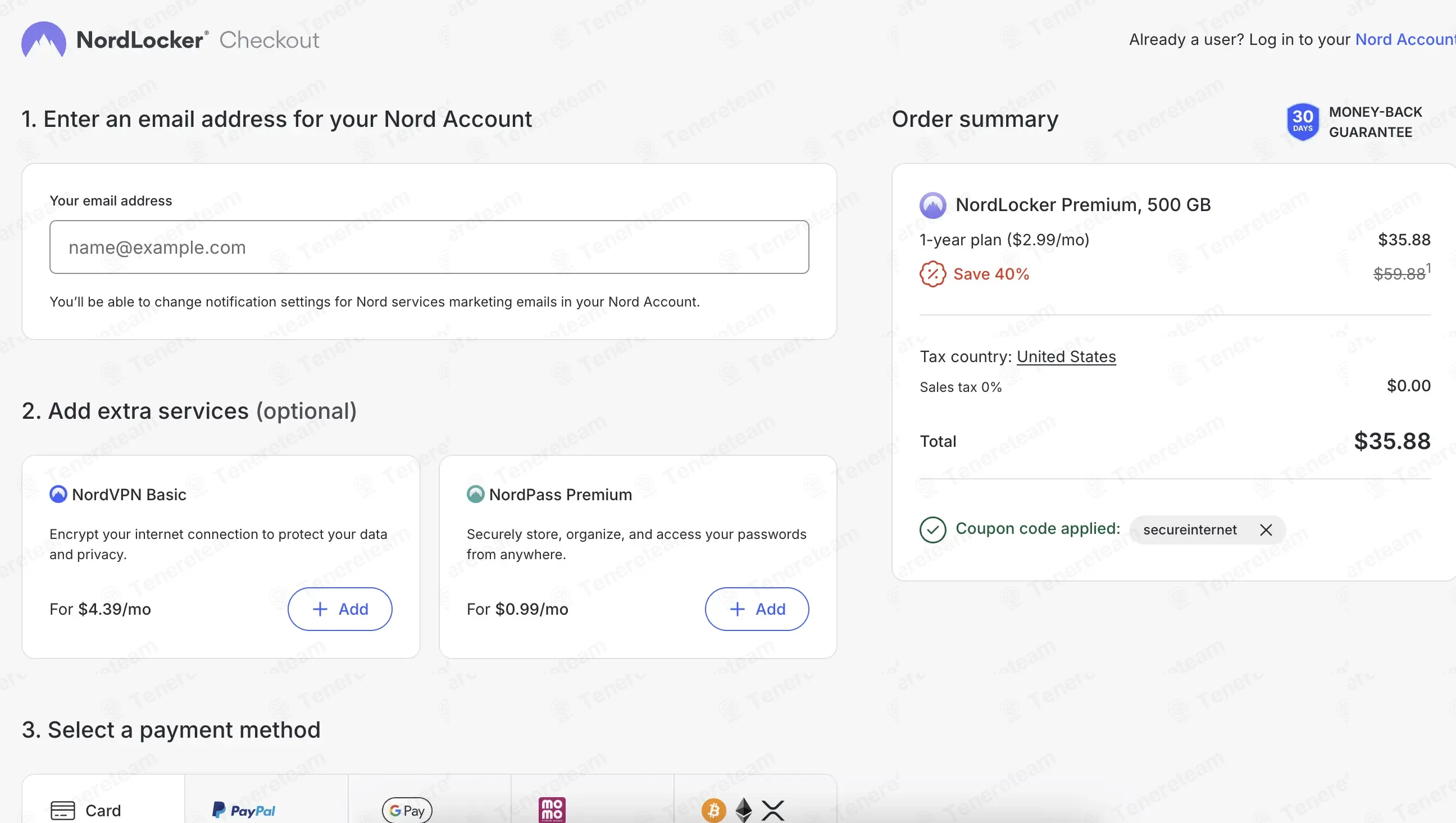This screenshot has width=1456, height=823.
Task: Click the Ethereum icon
Action: click(x=744, y=811)
